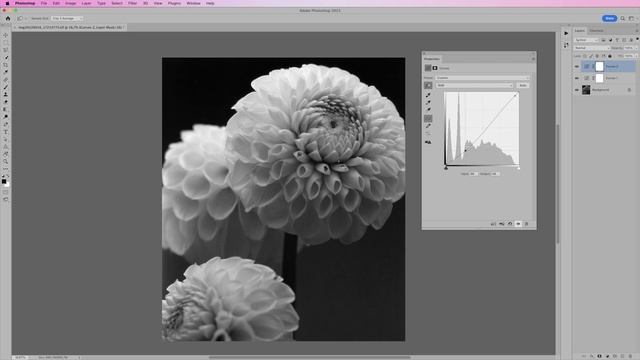Toggle lock all padlock in Layers
Image resolution: width=640 pixels, height=360 pixels.
[610, 56]
